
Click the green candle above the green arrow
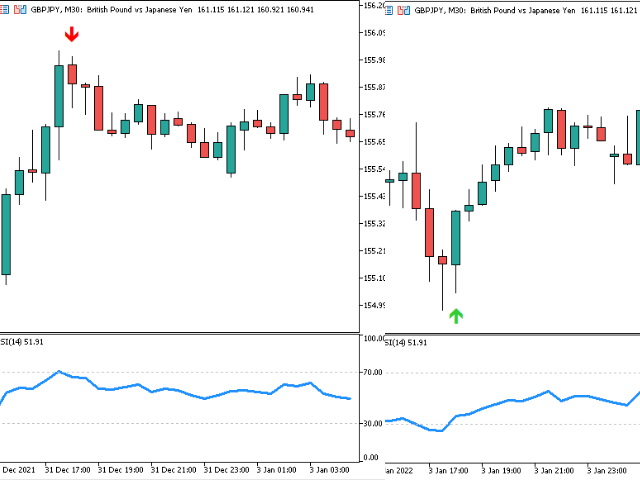tap(456, 237)
